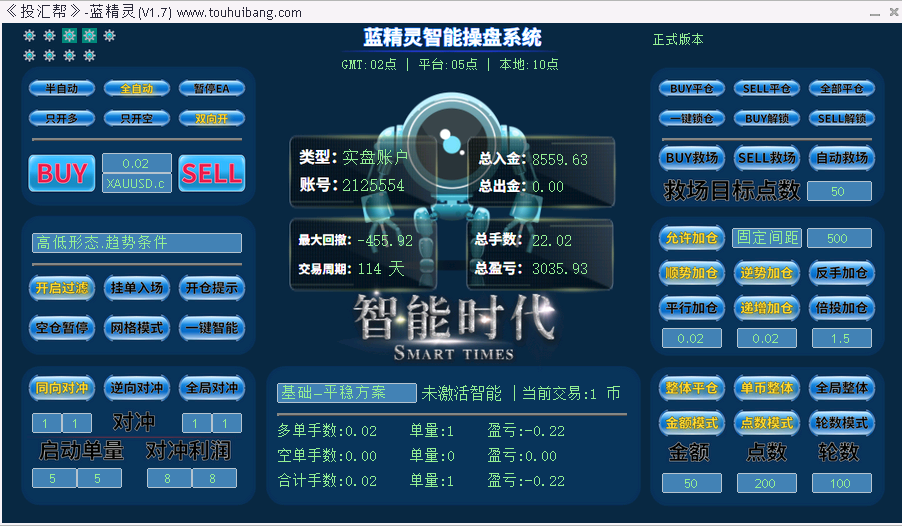Click 暂停EA to pause the EA
The image size is (902, 527).
tap(212, 89)
